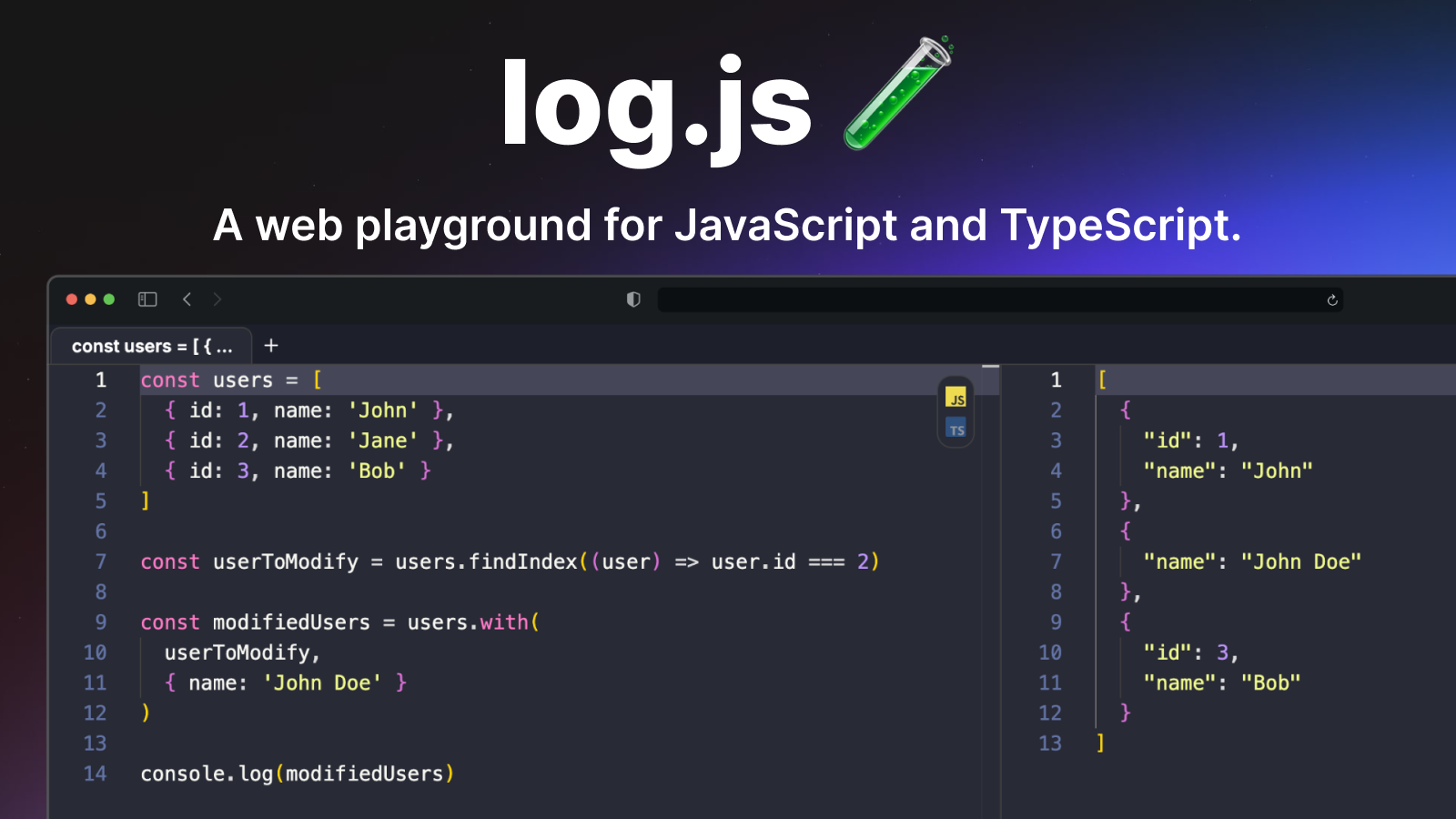This screenshot has height=819, width=1456.
Task: Reload the page with refresh icon
Action: point(1332,300)
